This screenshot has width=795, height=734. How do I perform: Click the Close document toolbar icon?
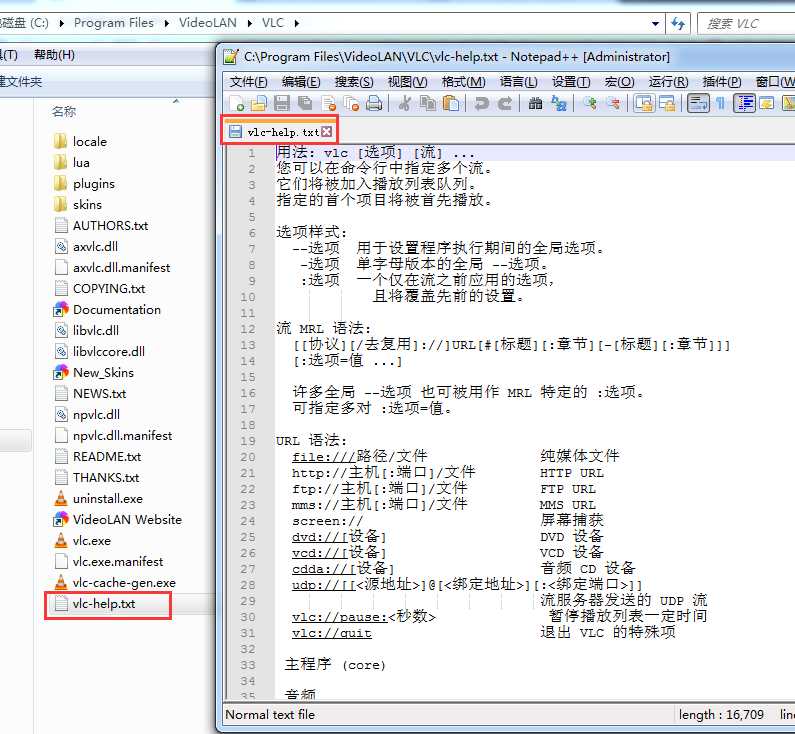pos(329,103)
